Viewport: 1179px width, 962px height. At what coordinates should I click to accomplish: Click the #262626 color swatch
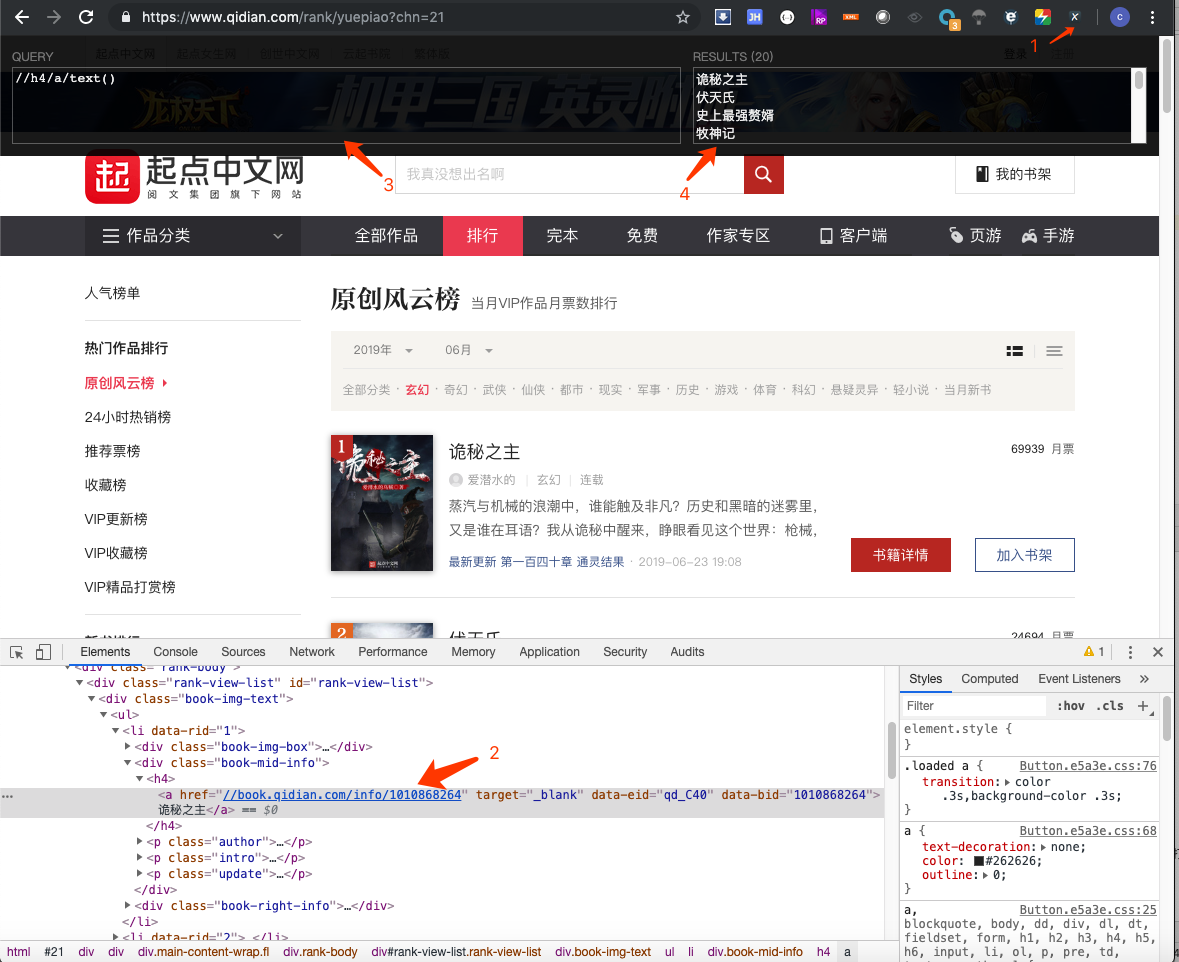click(x=979, y=861)
